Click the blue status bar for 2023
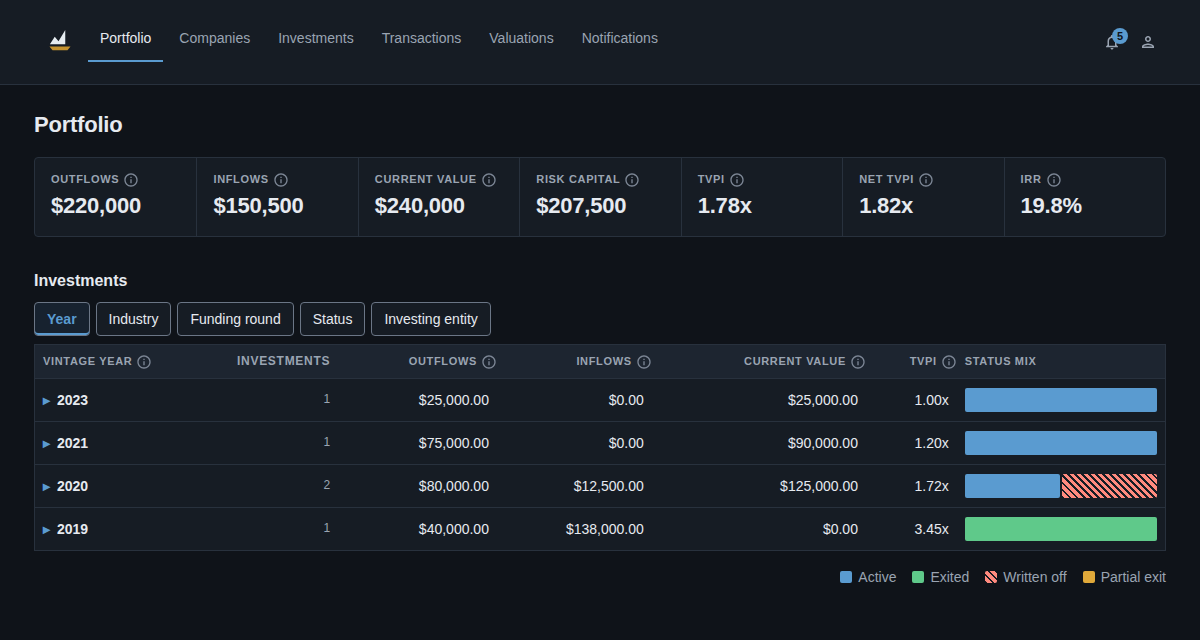 coord(1061,400)
